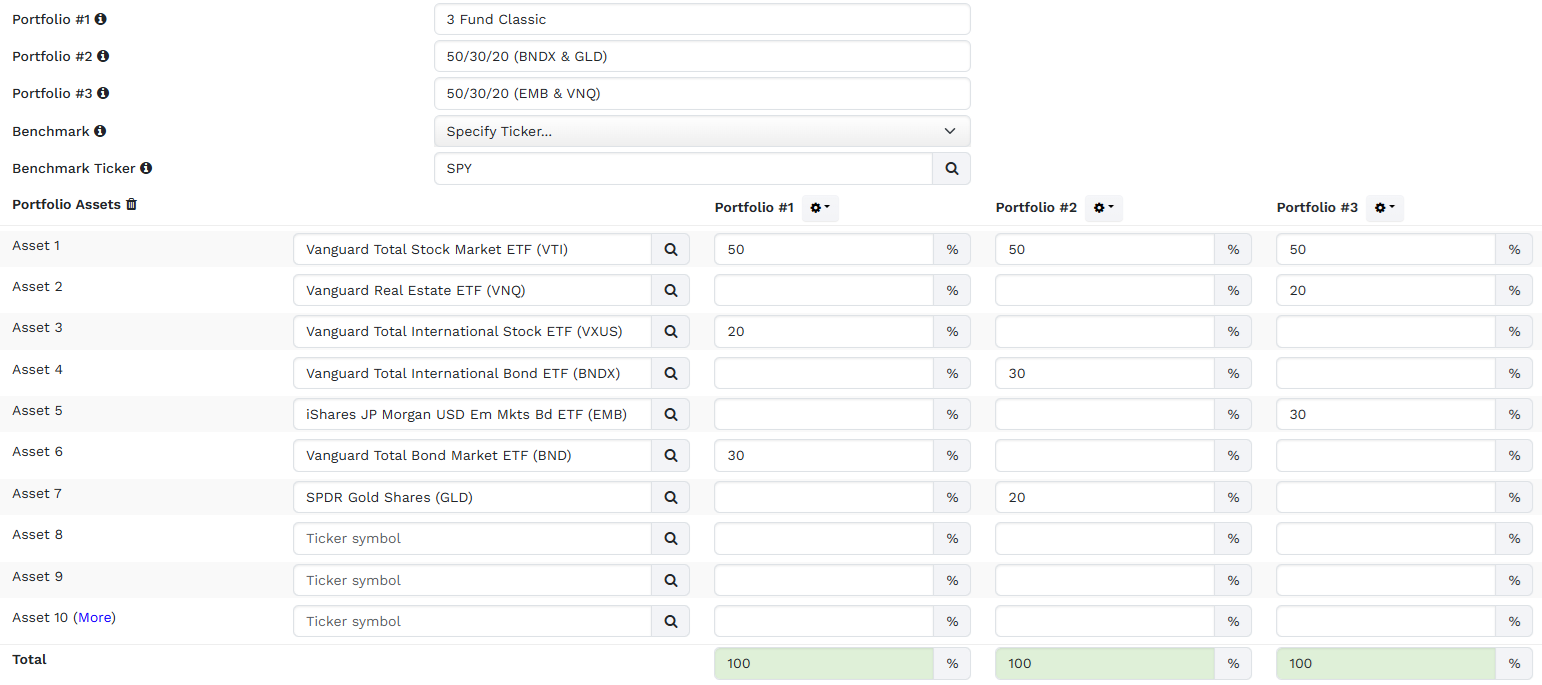The height and width of the screenshot is (685, 1542).
Task: Open the Portfolio #3 gear settings menu
Action: 1384,208
